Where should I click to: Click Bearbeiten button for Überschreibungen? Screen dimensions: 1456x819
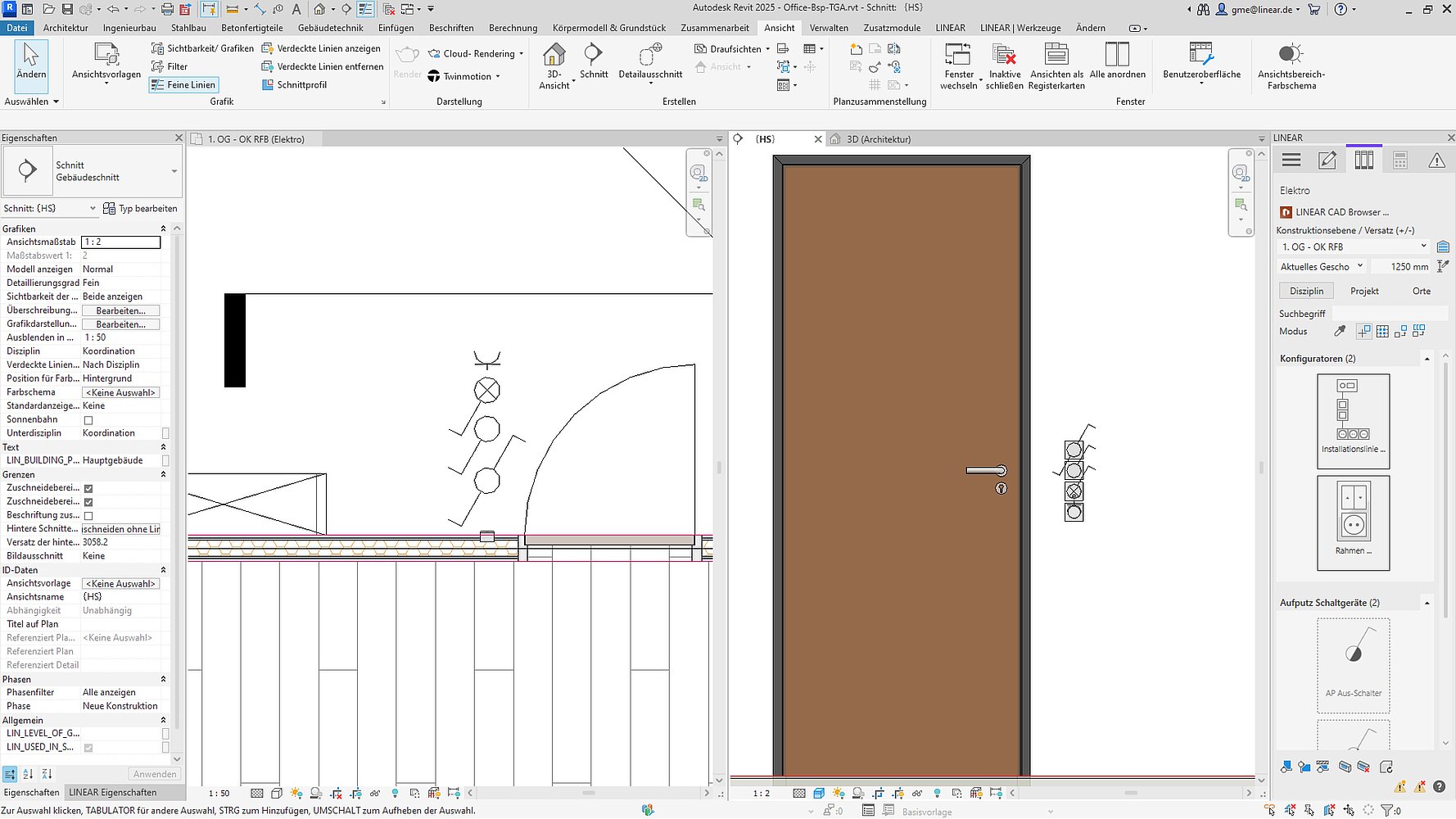120,311
